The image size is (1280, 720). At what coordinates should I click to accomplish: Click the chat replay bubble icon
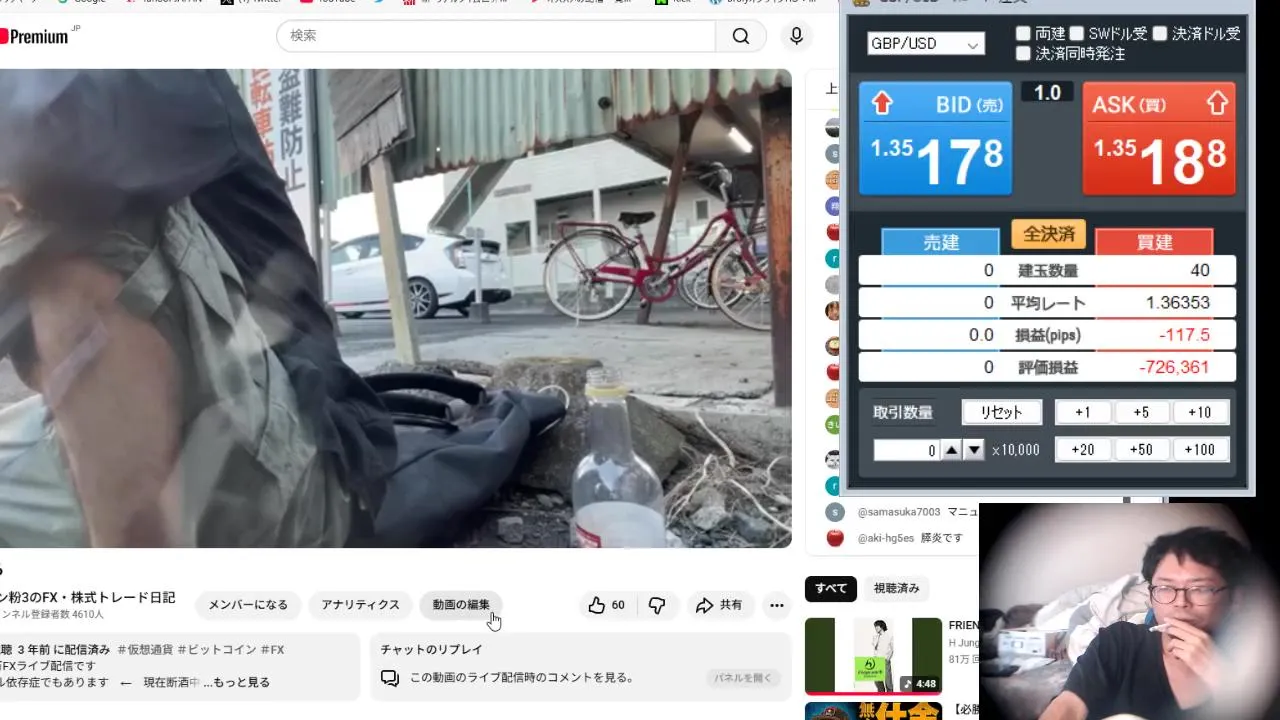tap(390, 678)
